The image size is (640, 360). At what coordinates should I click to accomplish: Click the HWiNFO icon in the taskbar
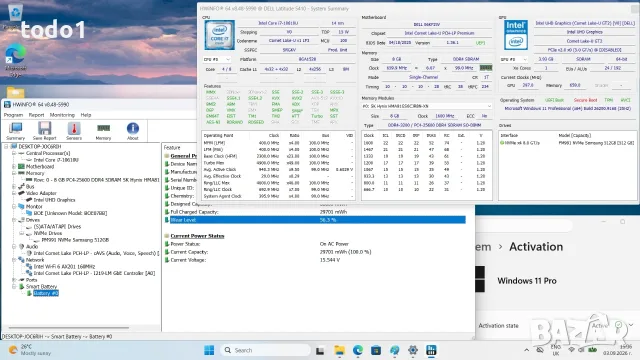pyautogui.click(x=431, y=350)
